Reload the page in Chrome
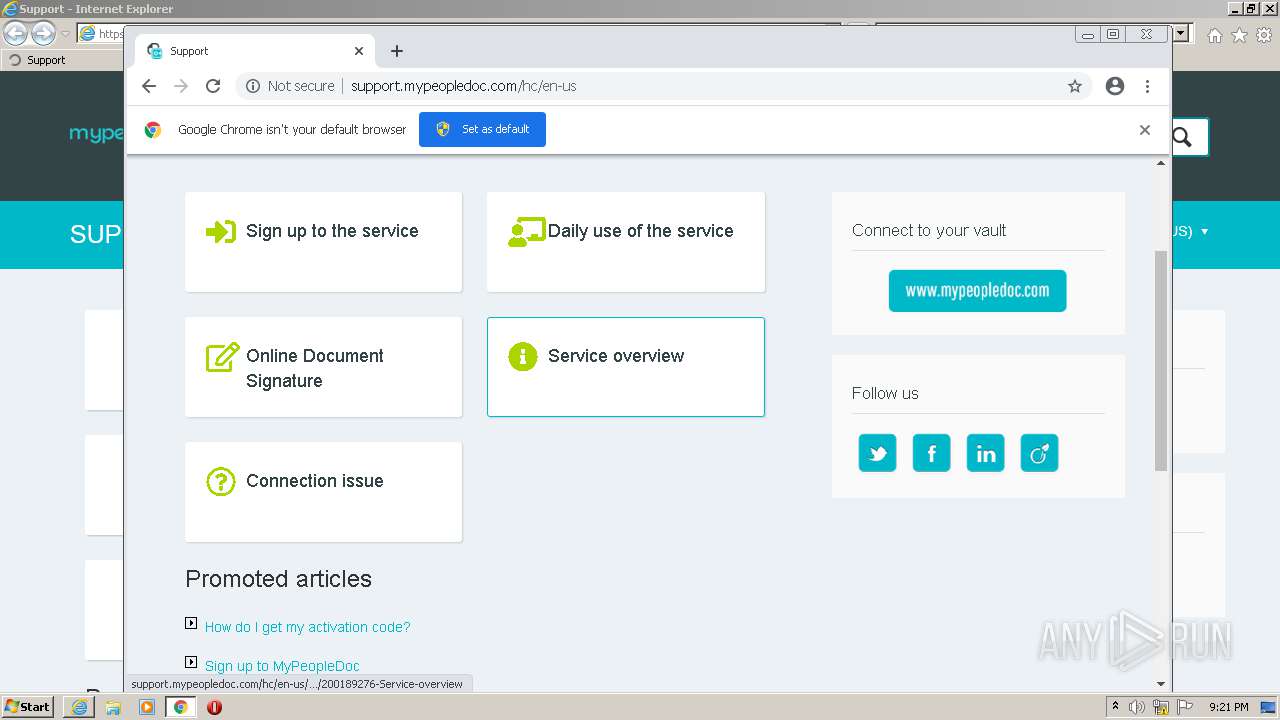The width and height of the screenshot is (1280, 720). (x=213, y=86)
